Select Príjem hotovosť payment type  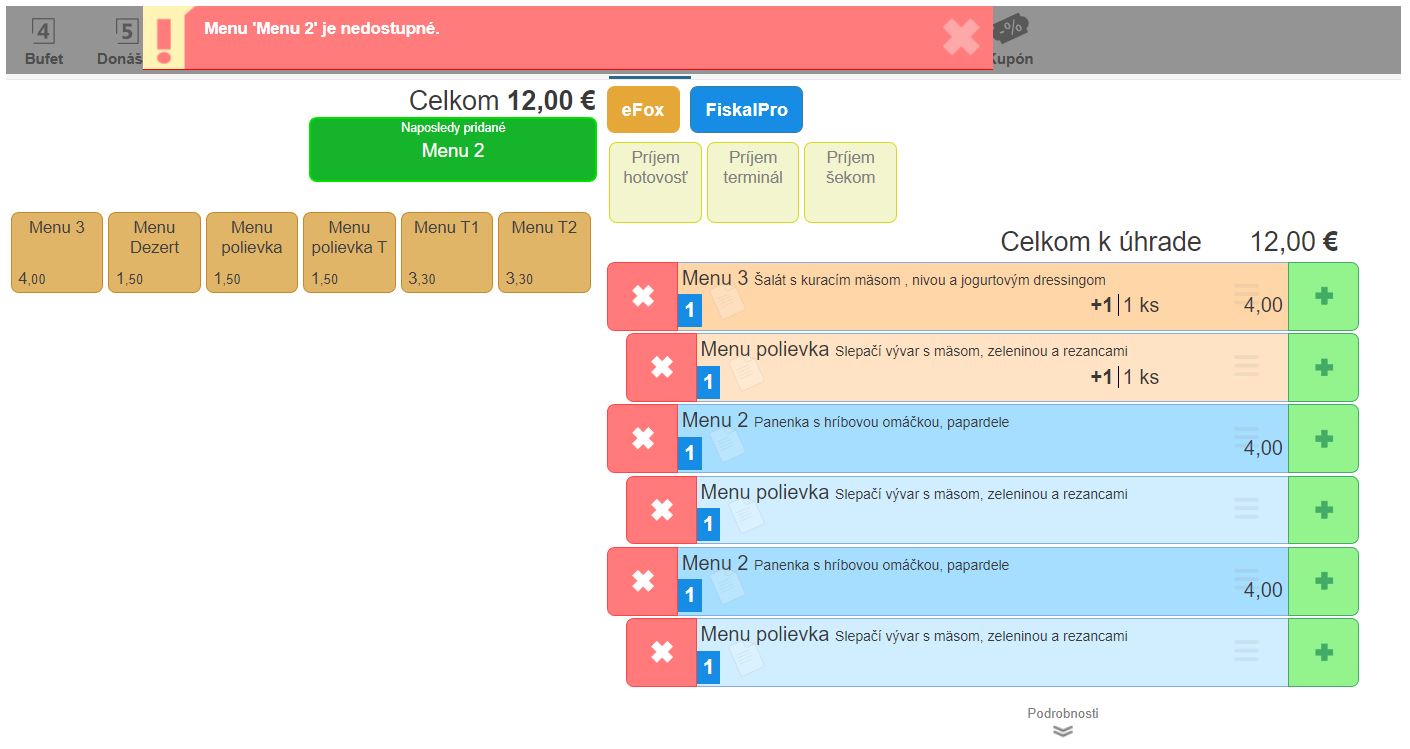click(655, 182)
